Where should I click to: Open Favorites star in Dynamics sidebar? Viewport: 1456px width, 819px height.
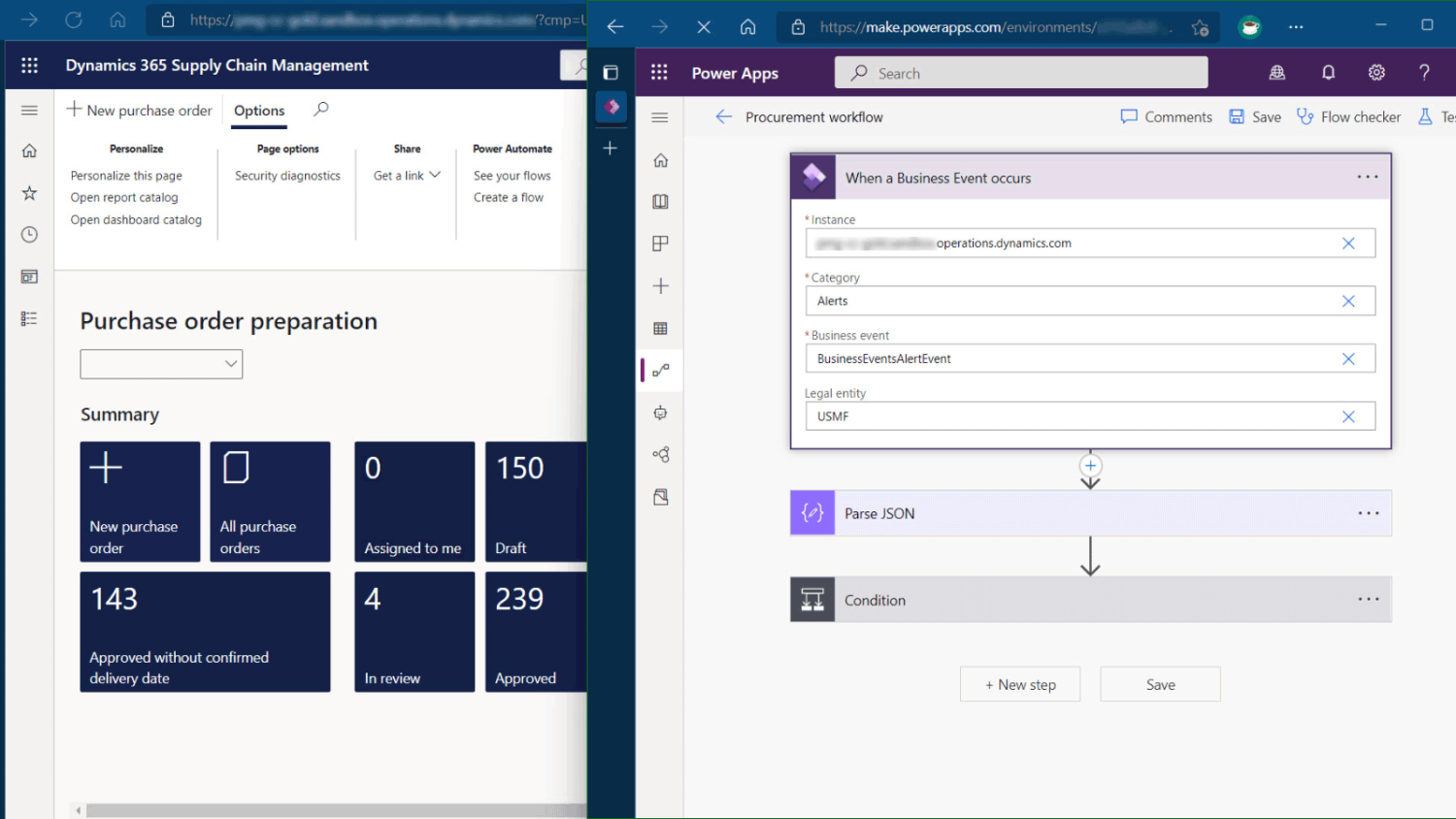point(29,193)
